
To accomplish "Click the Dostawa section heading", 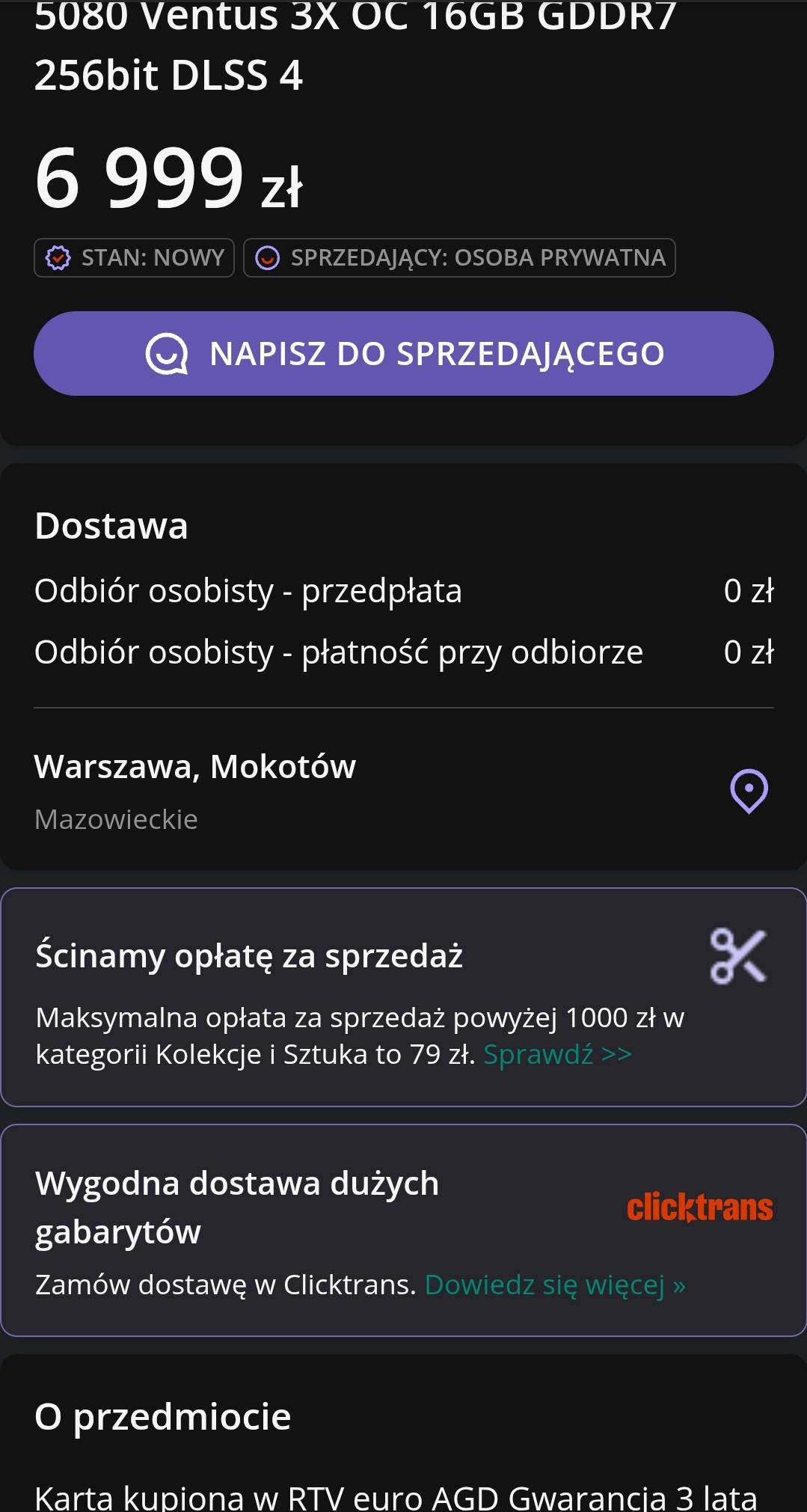I will [111, 526].
